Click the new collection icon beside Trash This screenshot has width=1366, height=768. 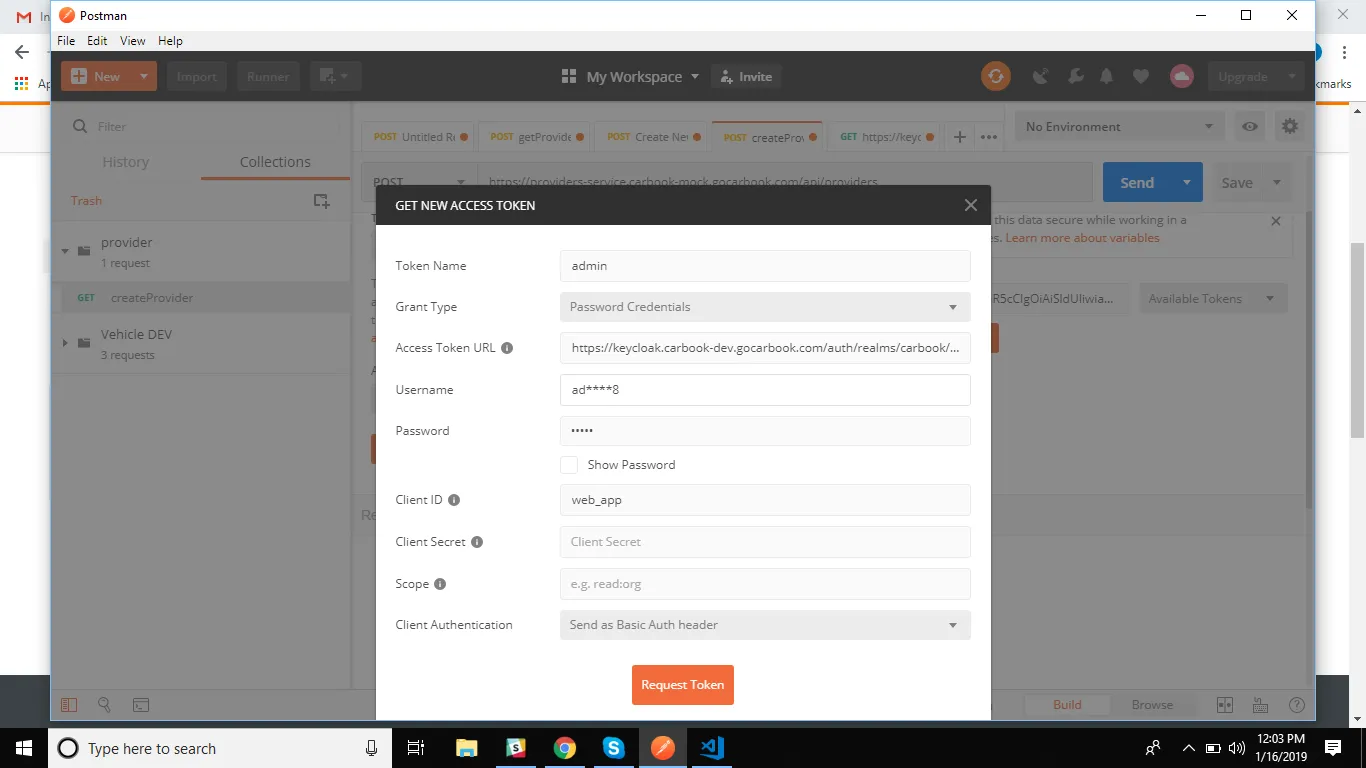pos(321,201)
